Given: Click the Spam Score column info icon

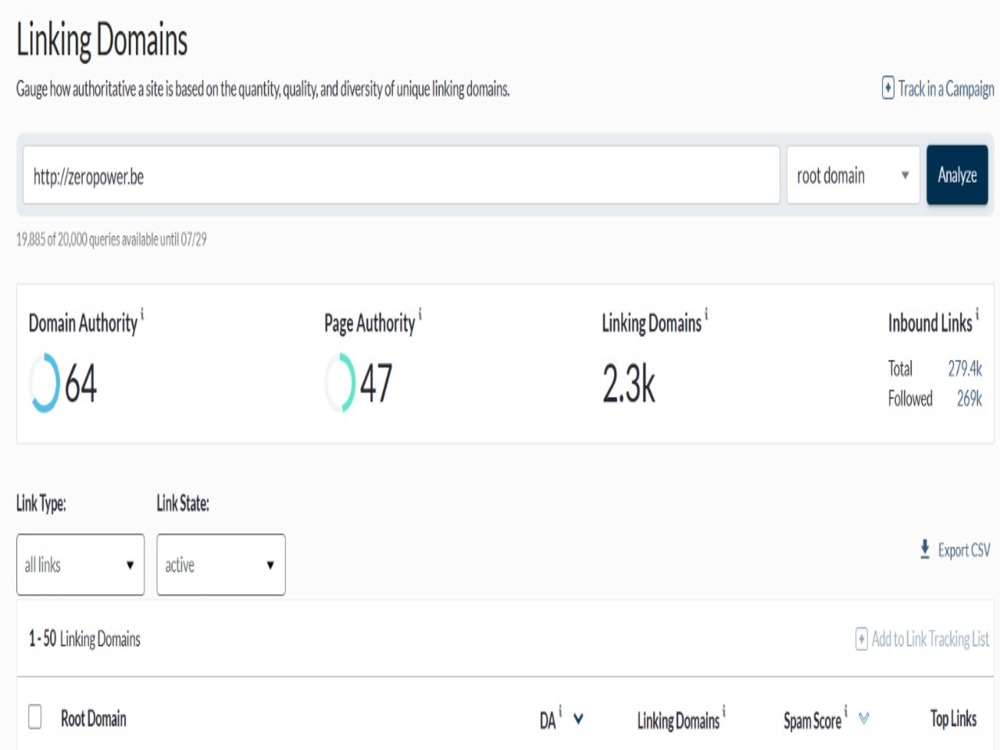Looking at the screenshot, I should 846,710.
